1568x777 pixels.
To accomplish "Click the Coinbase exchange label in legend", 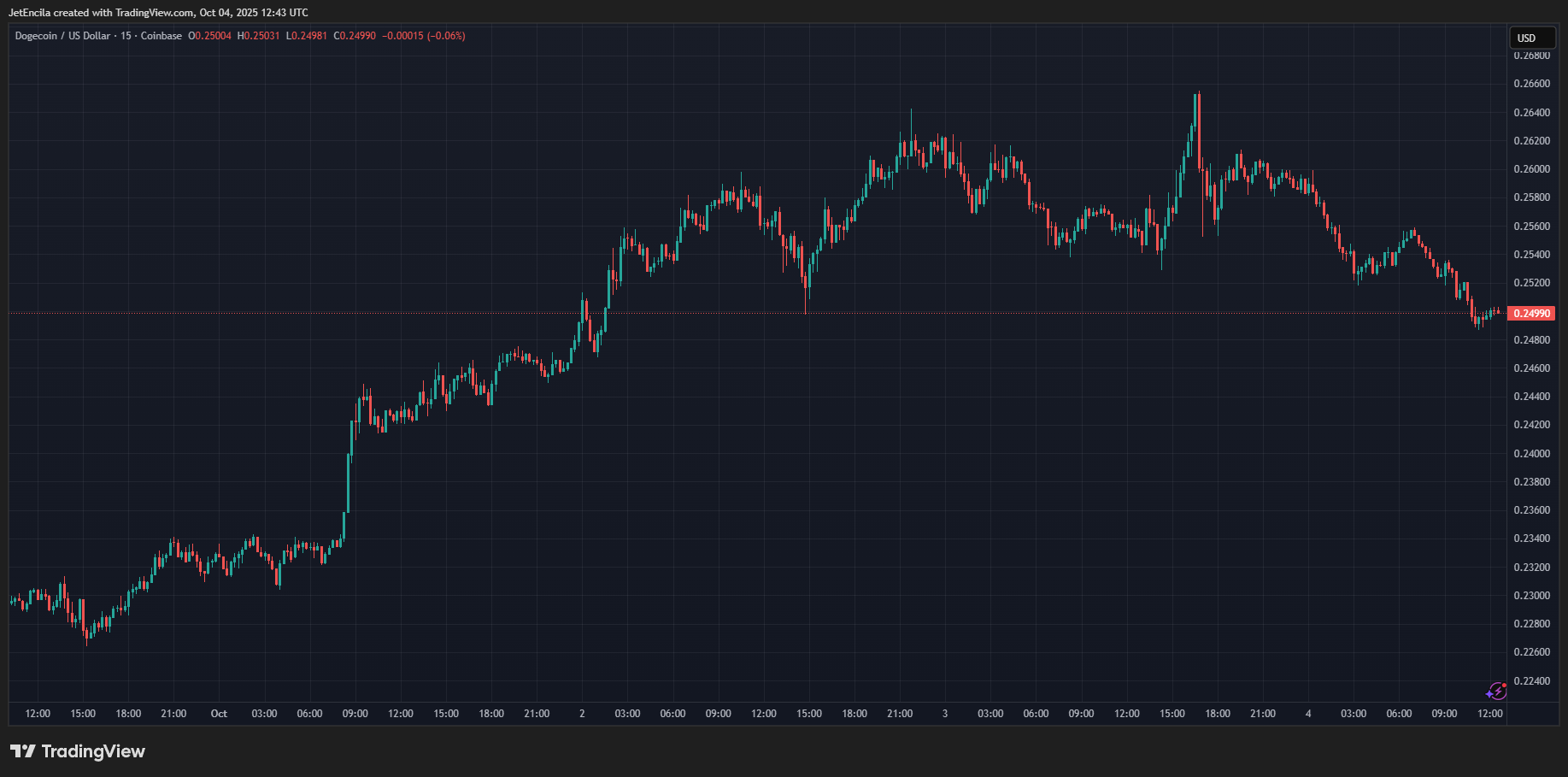I will (x=161, y=36).
